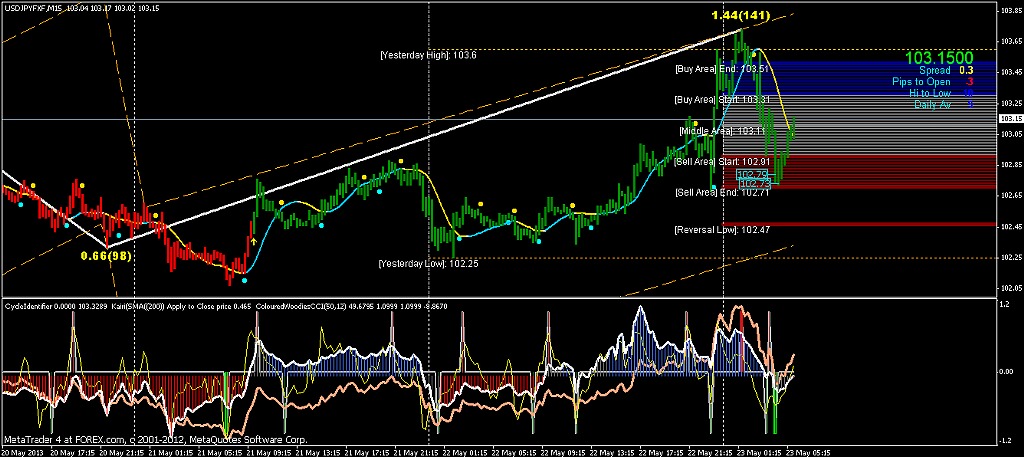Click the 21 May 09:15 time label
Image resolution: width=1024 pixels, height=457 pixels.
click(267, 451)
